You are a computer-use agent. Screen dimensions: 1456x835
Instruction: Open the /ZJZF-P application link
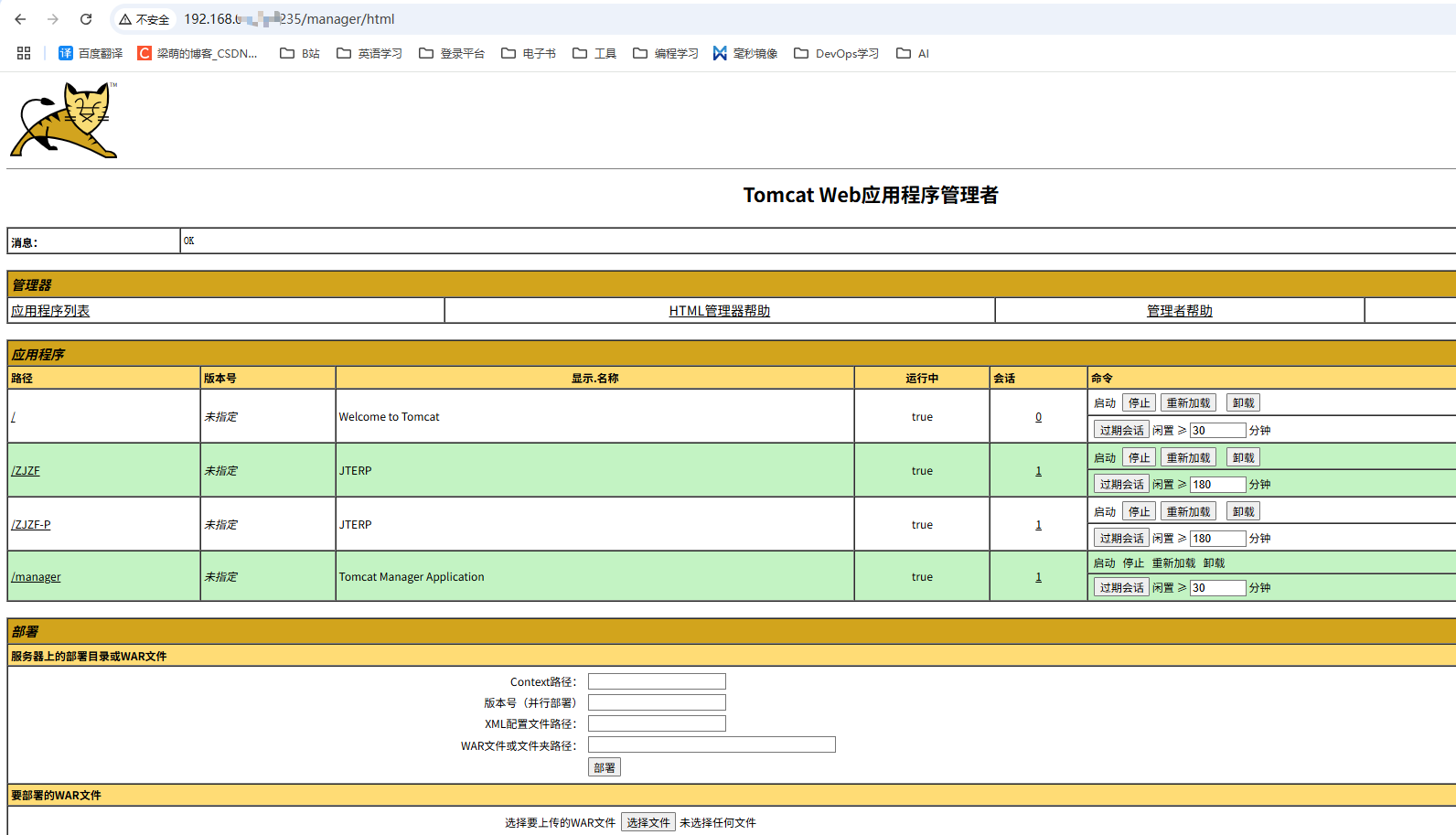pos(31,525)
